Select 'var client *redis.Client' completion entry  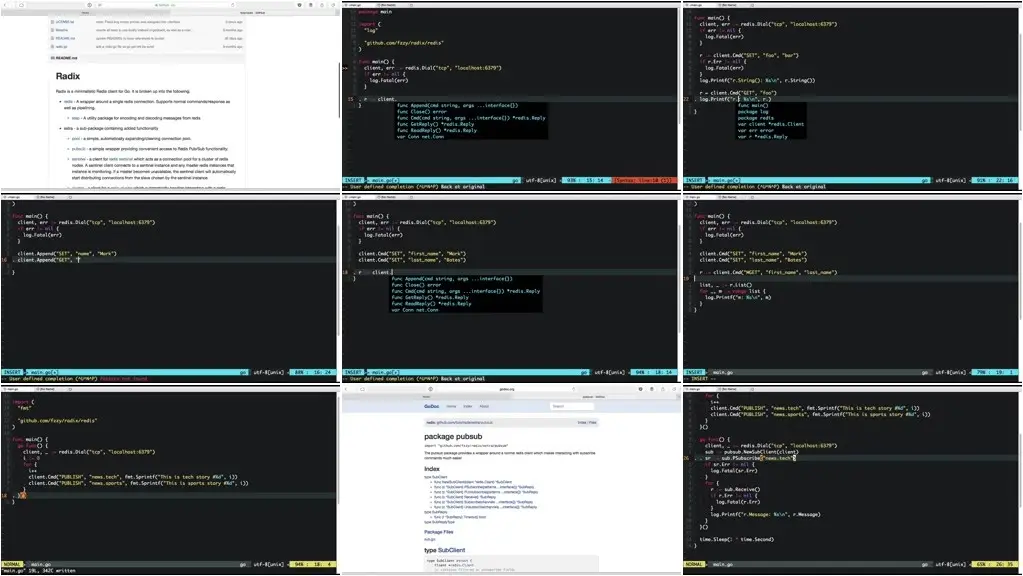[x=771, y=124]
